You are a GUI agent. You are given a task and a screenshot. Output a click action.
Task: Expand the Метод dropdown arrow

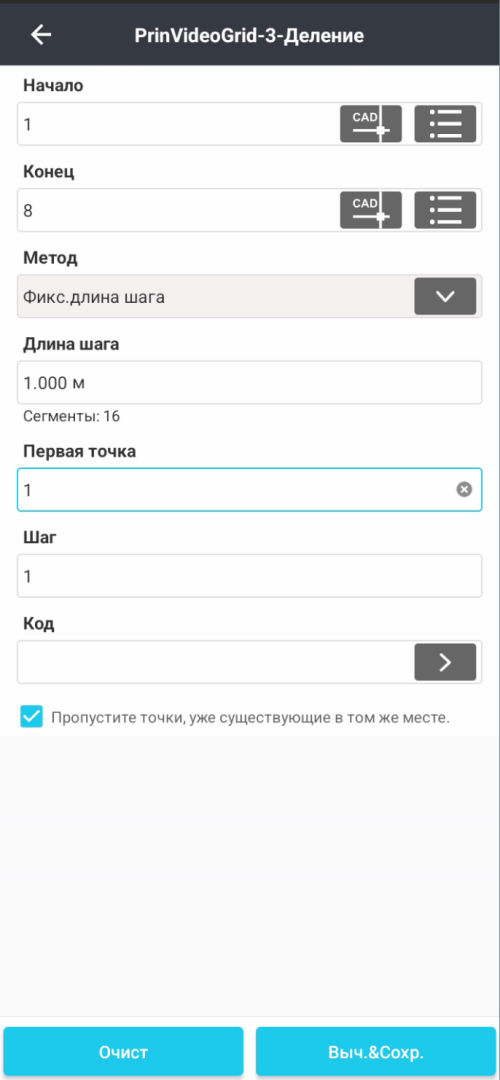(x=445, y=296)
